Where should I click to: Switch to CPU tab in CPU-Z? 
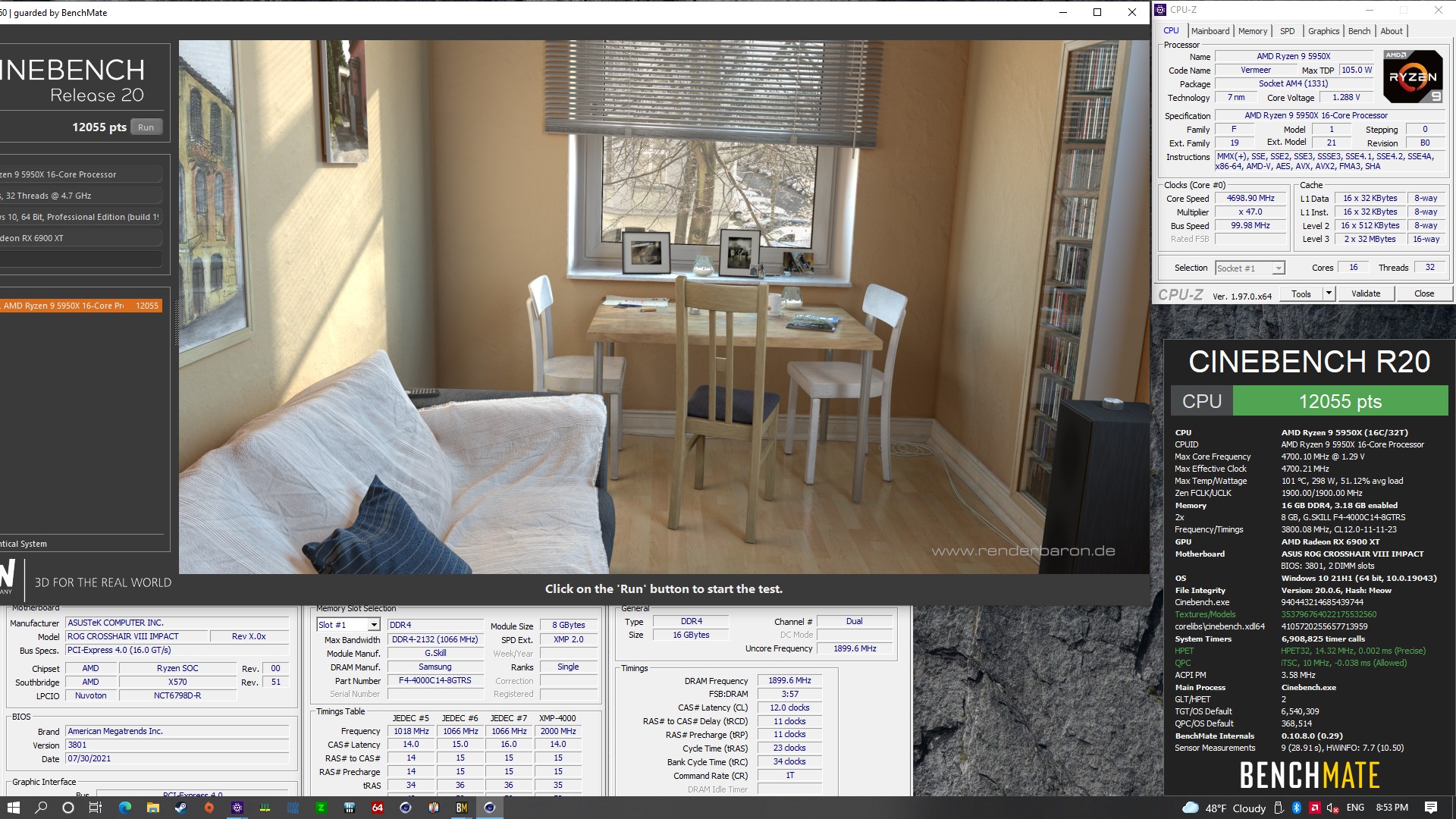click(1171, 31)
